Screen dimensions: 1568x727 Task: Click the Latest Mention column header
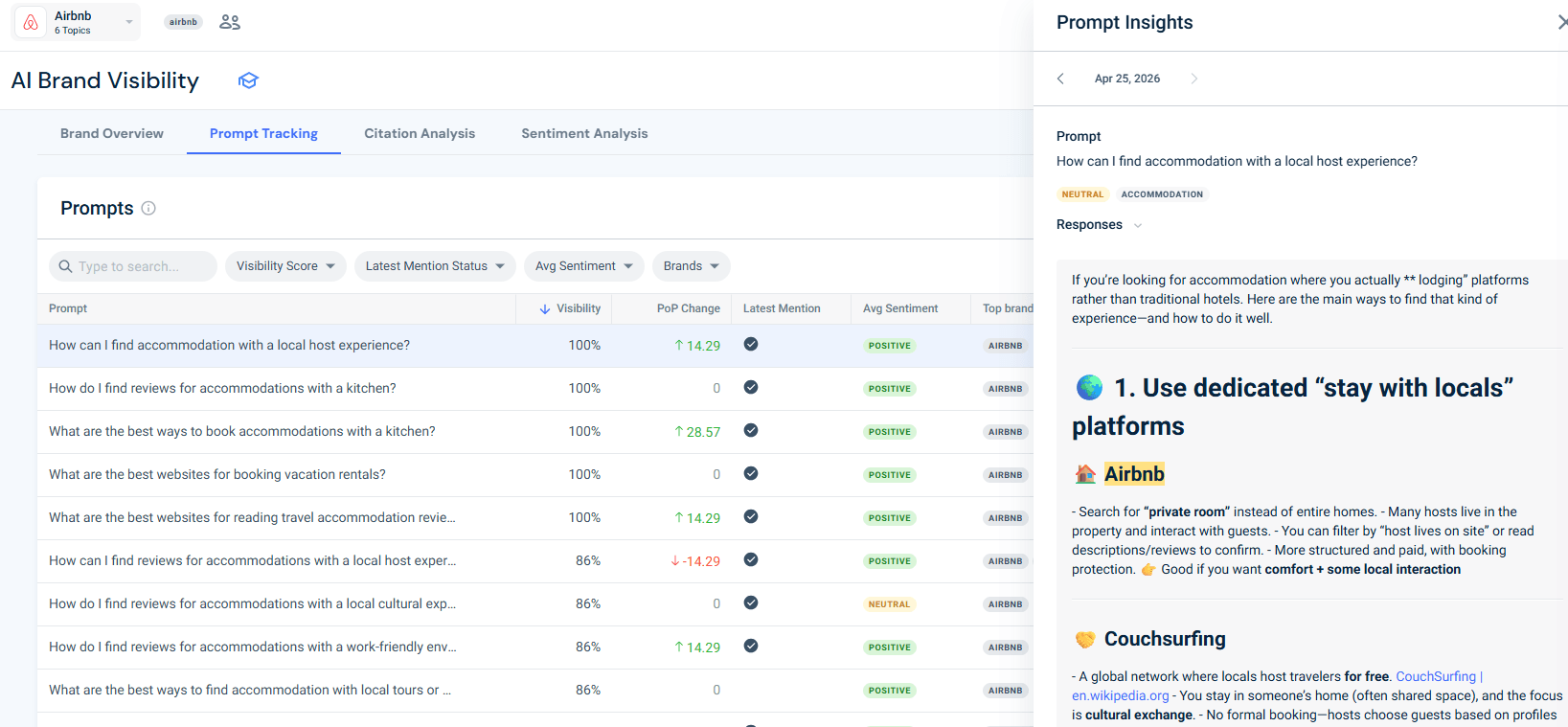click(x=782, y=308)
